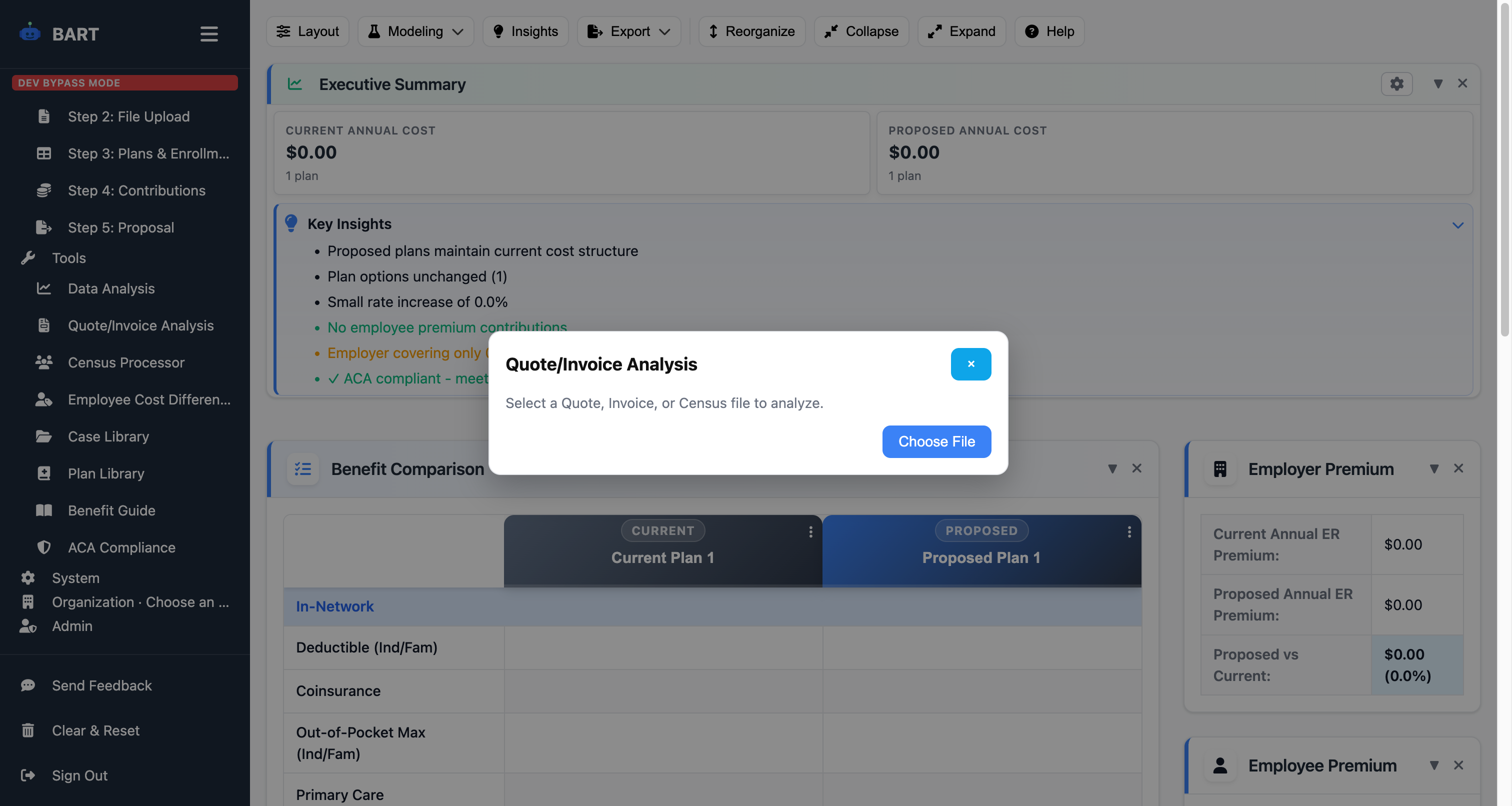Open the Census Processor tool
Viewport: 1512px width, 806px height.
click(125, 363)
